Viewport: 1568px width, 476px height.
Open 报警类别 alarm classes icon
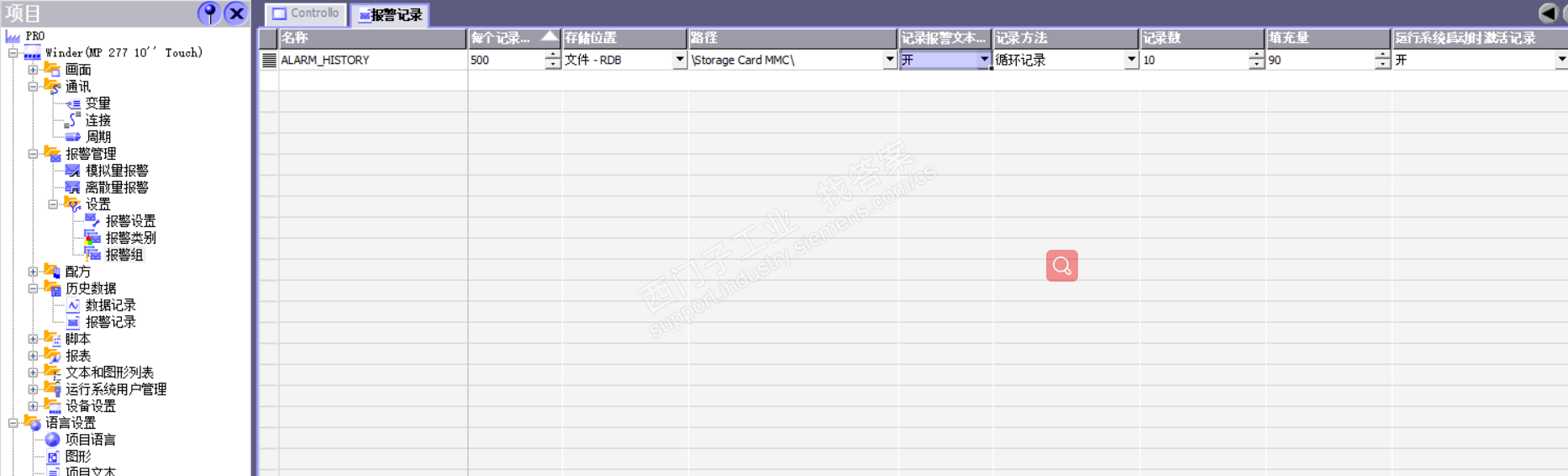point(92,238)
